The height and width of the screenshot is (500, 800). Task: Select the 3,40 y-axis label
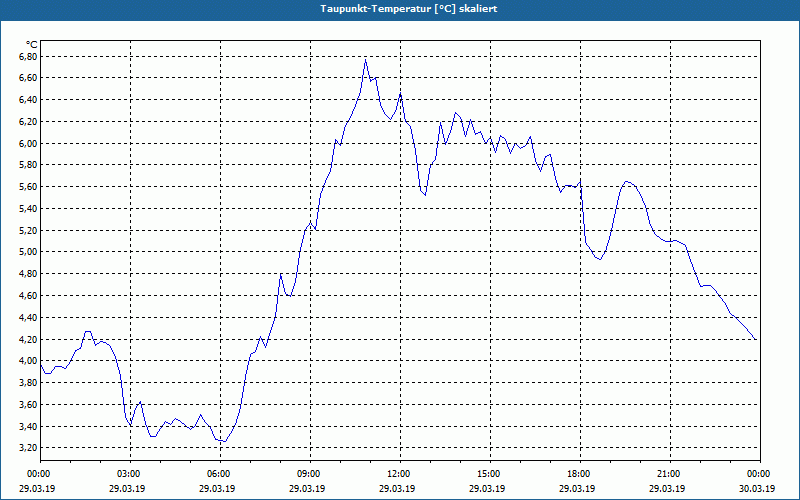(x=28, y=426)
